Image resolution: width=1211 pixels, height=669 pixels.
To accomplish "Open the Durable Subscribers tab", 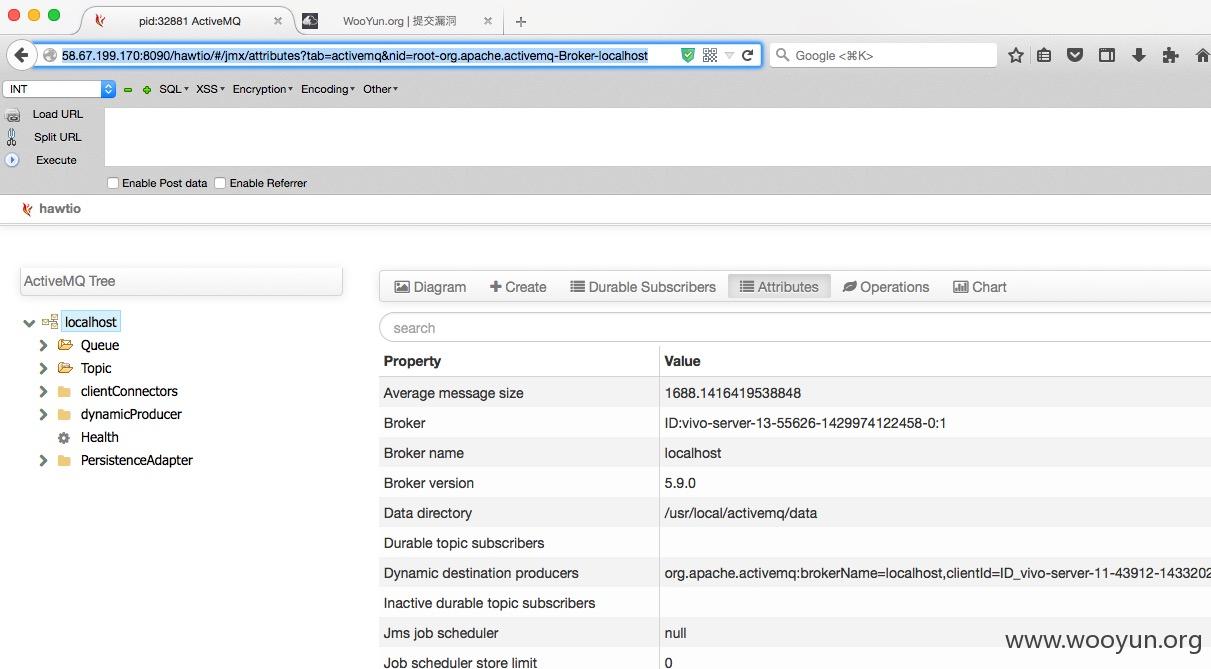I will click(643, 287).
